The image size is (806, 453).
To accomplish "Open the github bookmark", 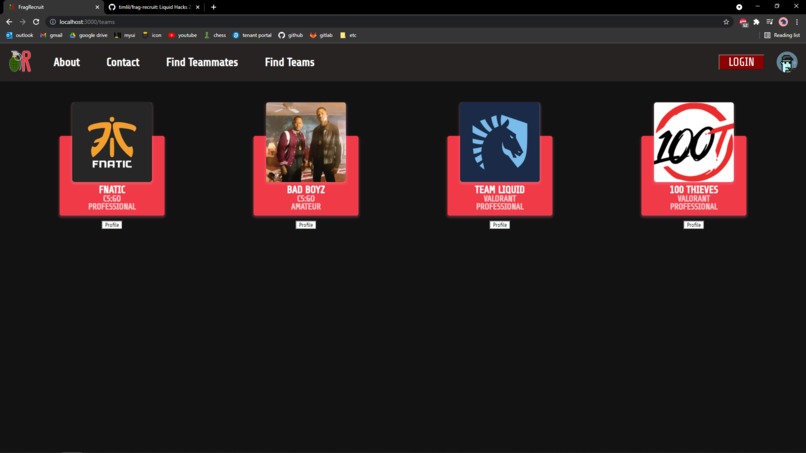I will coord(291,35).
